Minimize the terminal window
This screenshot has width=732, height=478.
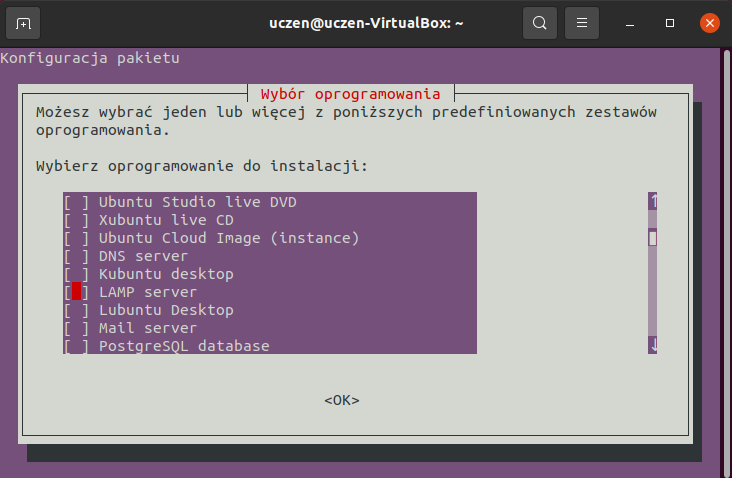630,23
